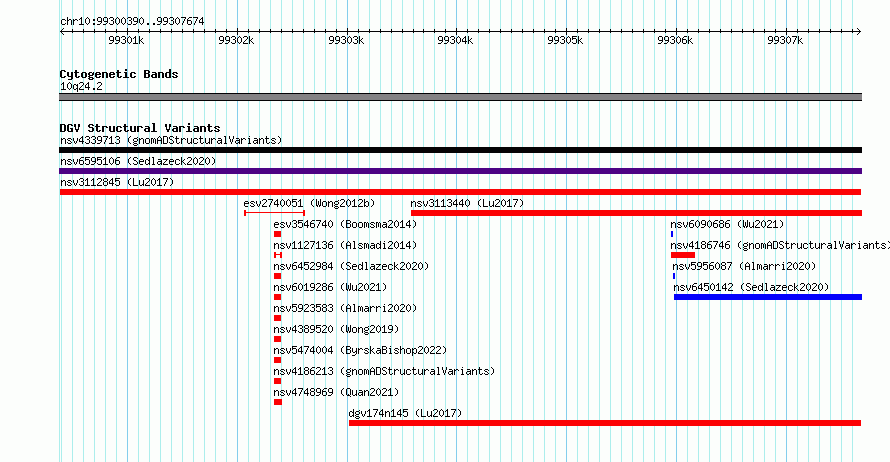Select the small red nsv4389520 glyph
Screen dimensions: 890x462
point(278,339)
